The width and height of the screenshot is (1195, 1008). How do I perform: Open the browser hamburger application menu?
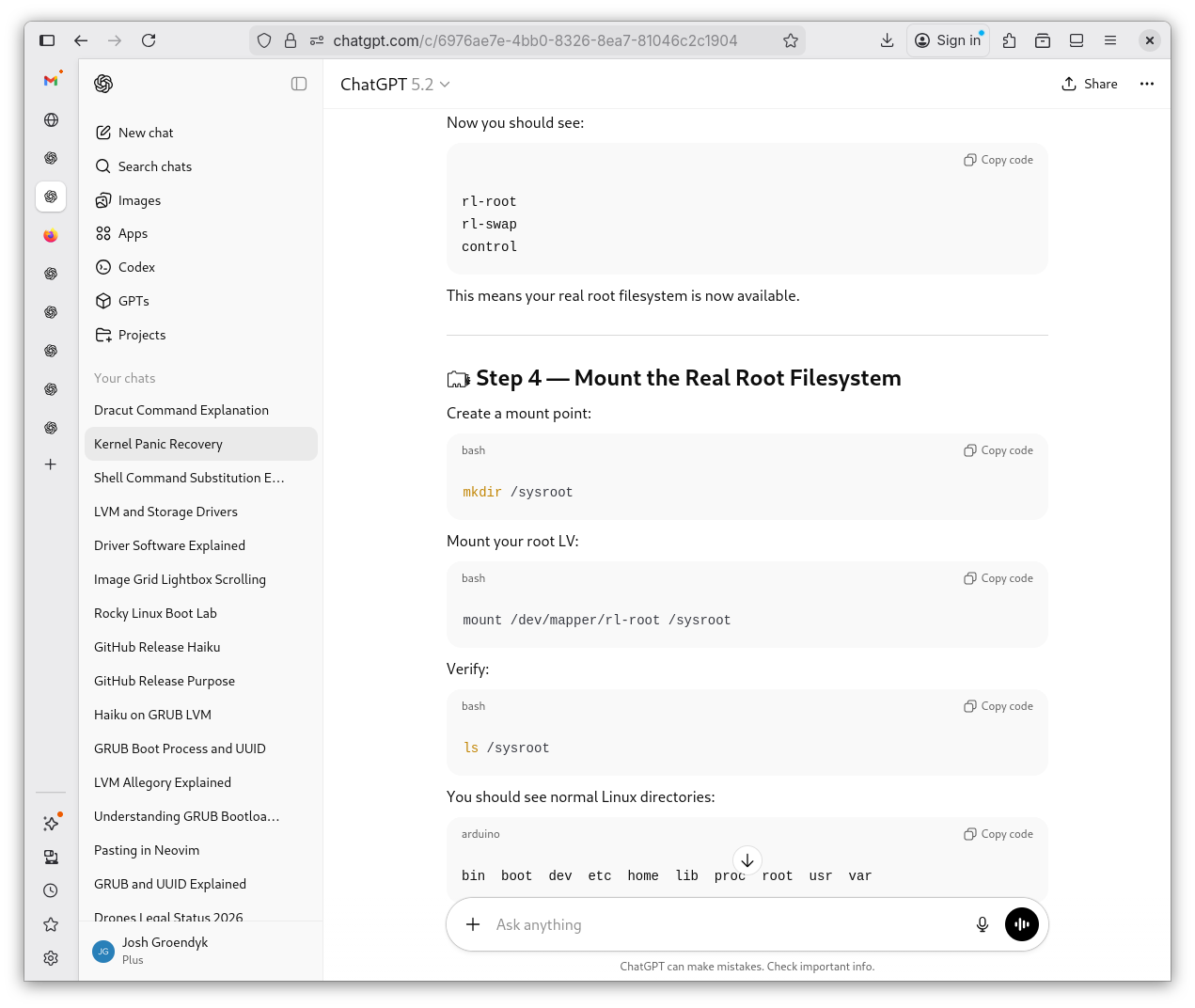click(x=1109, y=40)
